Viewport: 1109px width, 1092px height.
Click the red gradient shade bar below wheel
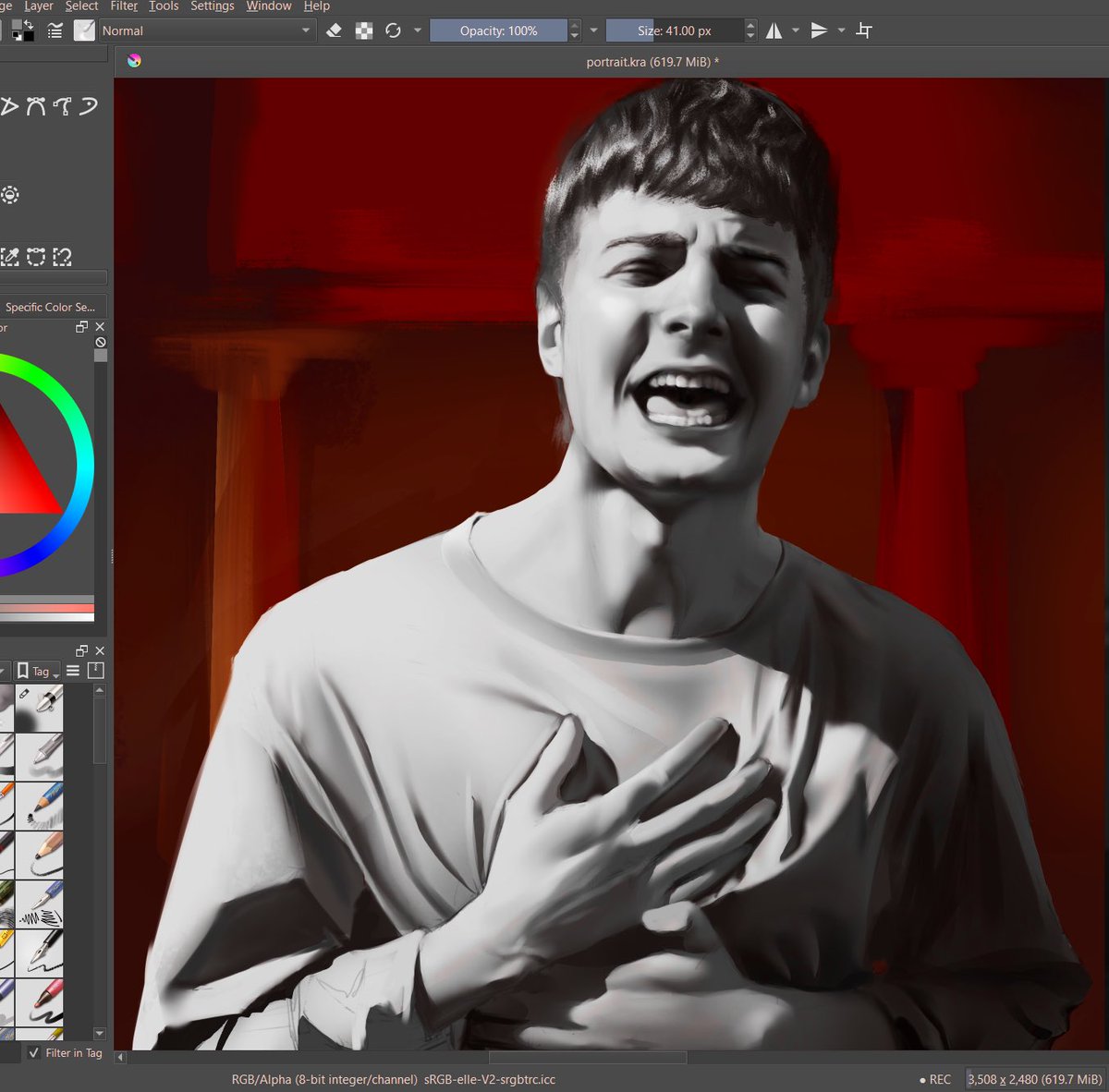(x=47, y=608)
